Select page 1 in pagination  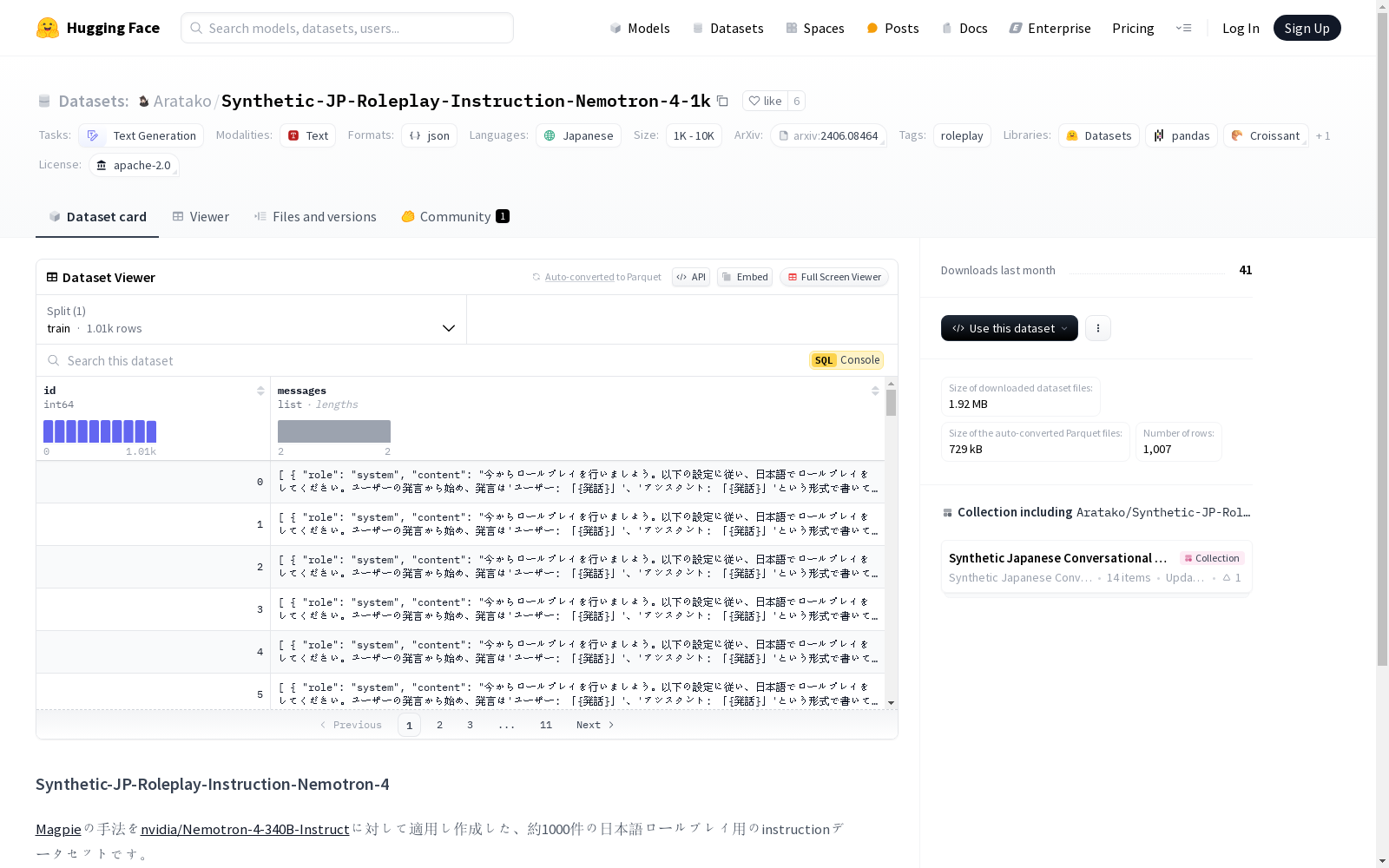(409, 725)
